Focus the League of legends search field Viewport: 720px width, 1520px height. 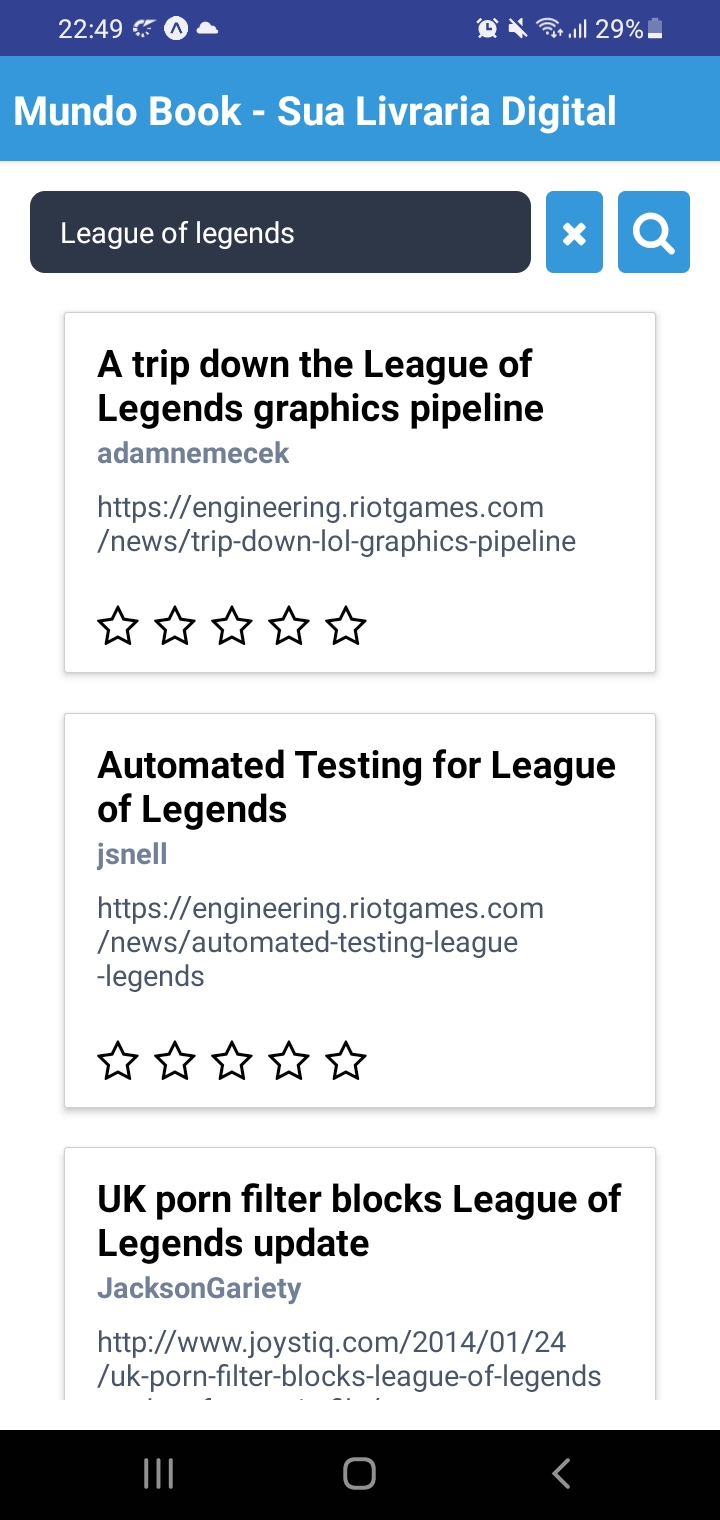(280, 232)
